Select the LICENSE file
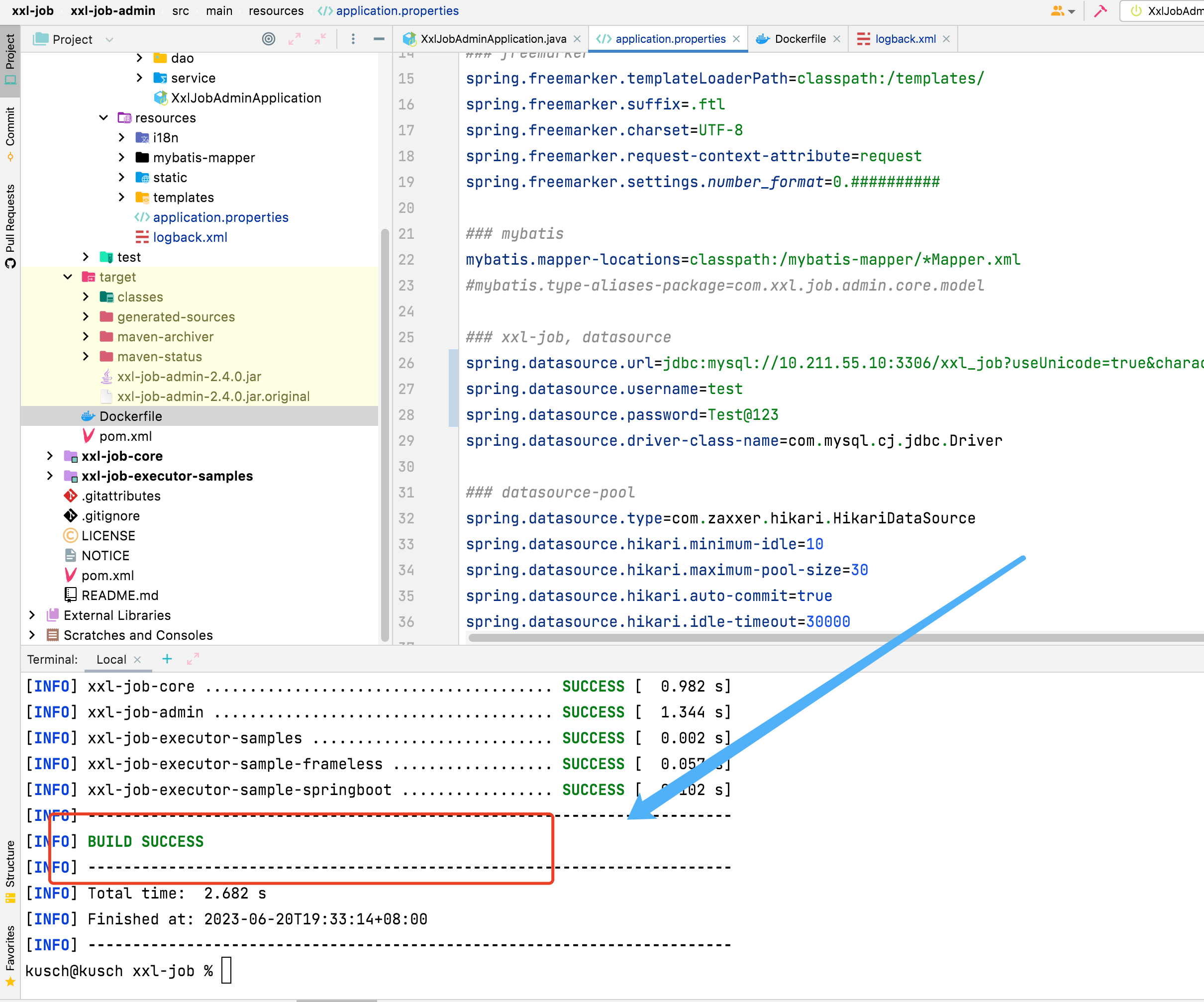Image resolution: width=1204 pixels, height=1002 pixels. tap(99, 535)
